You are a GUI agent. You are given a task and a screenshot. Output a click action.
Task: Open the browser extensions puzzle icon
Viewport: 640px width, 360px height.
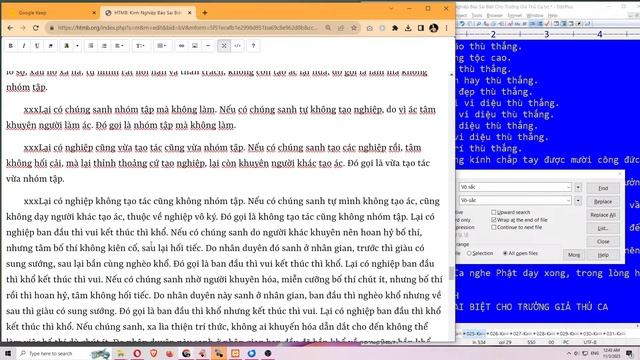[395, 28]
